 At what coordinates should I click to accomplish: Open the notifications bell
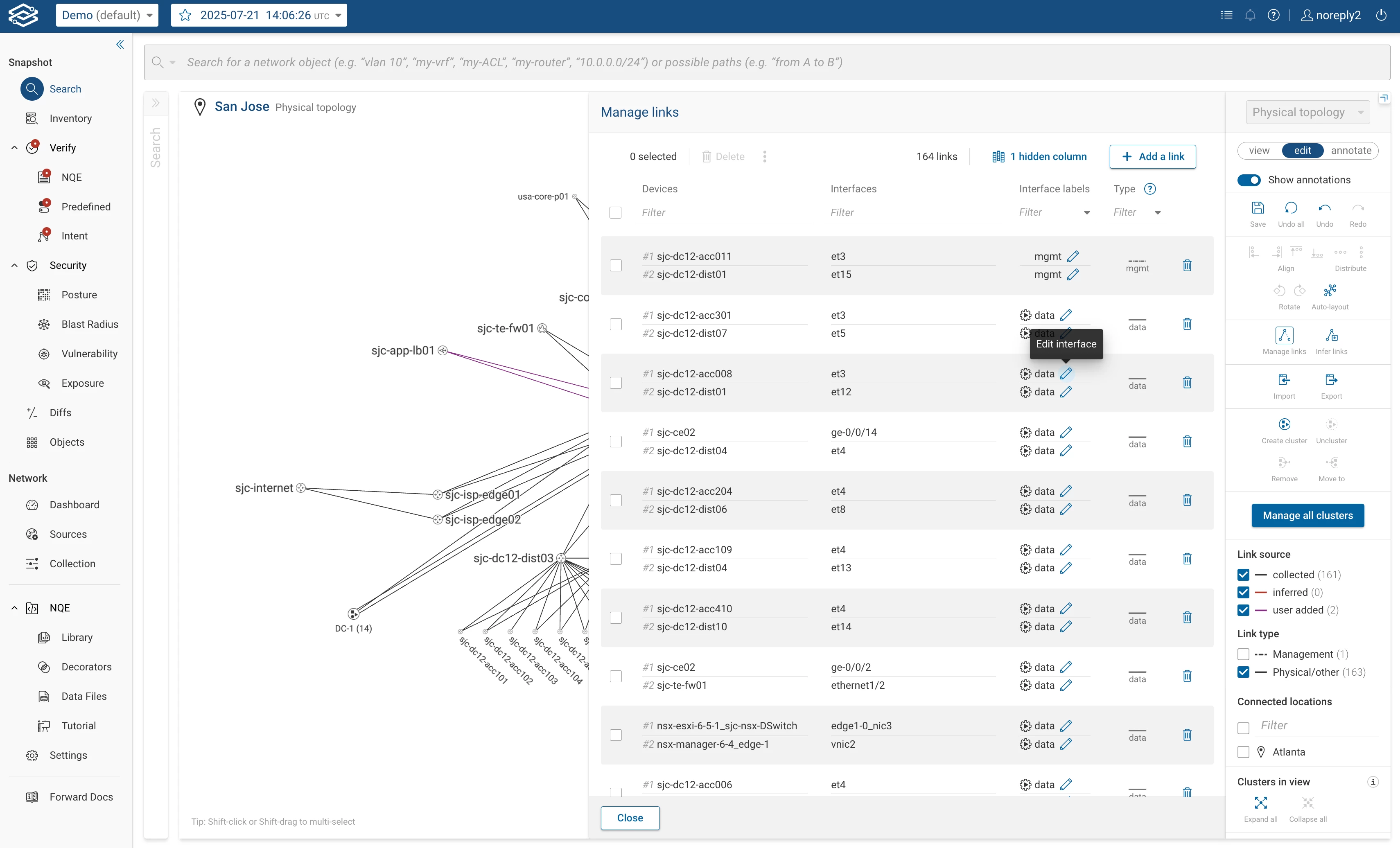click(x=1250, y=15)
